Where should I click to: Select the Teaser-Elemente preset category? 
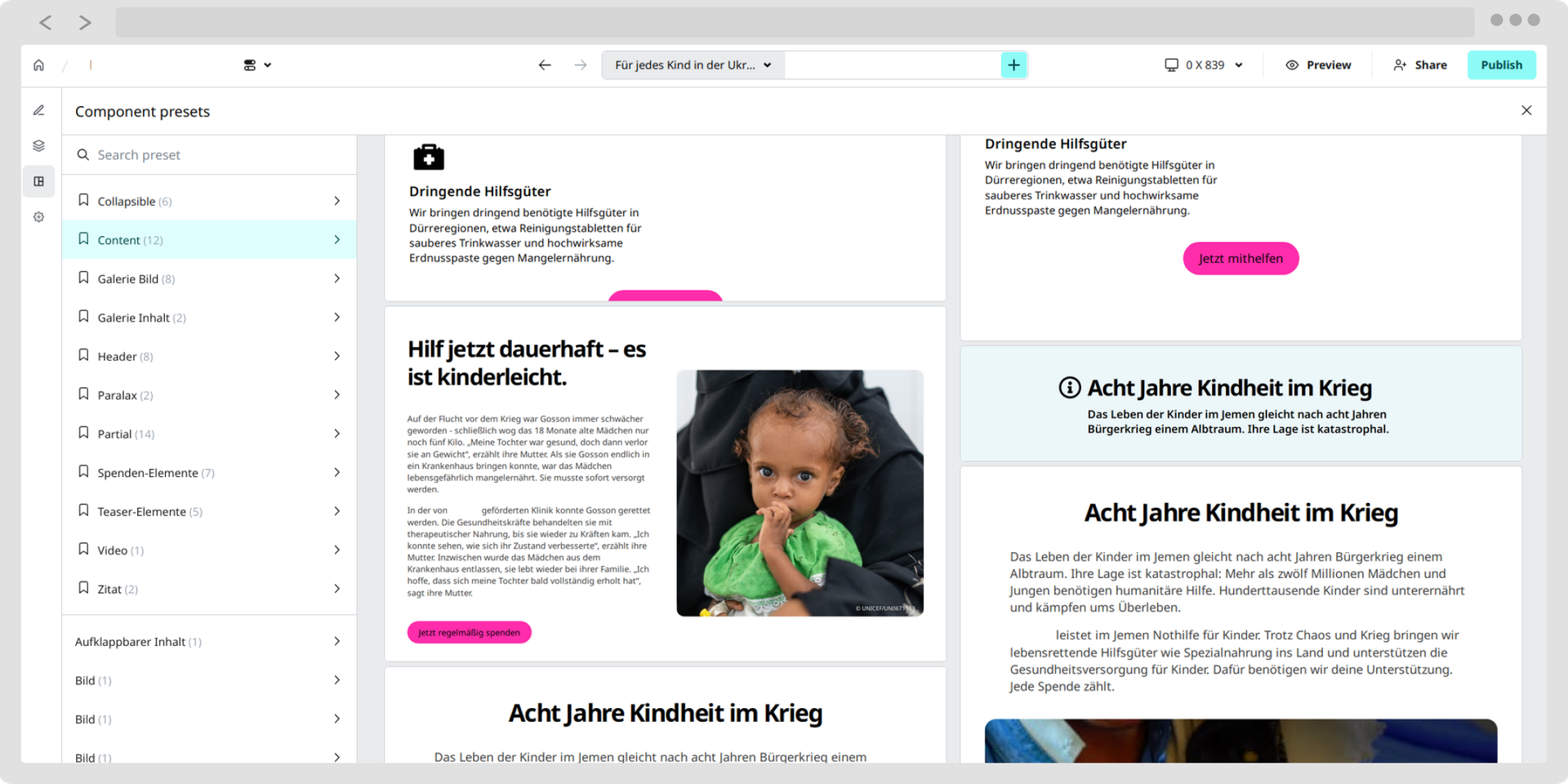tap(209, 511)
